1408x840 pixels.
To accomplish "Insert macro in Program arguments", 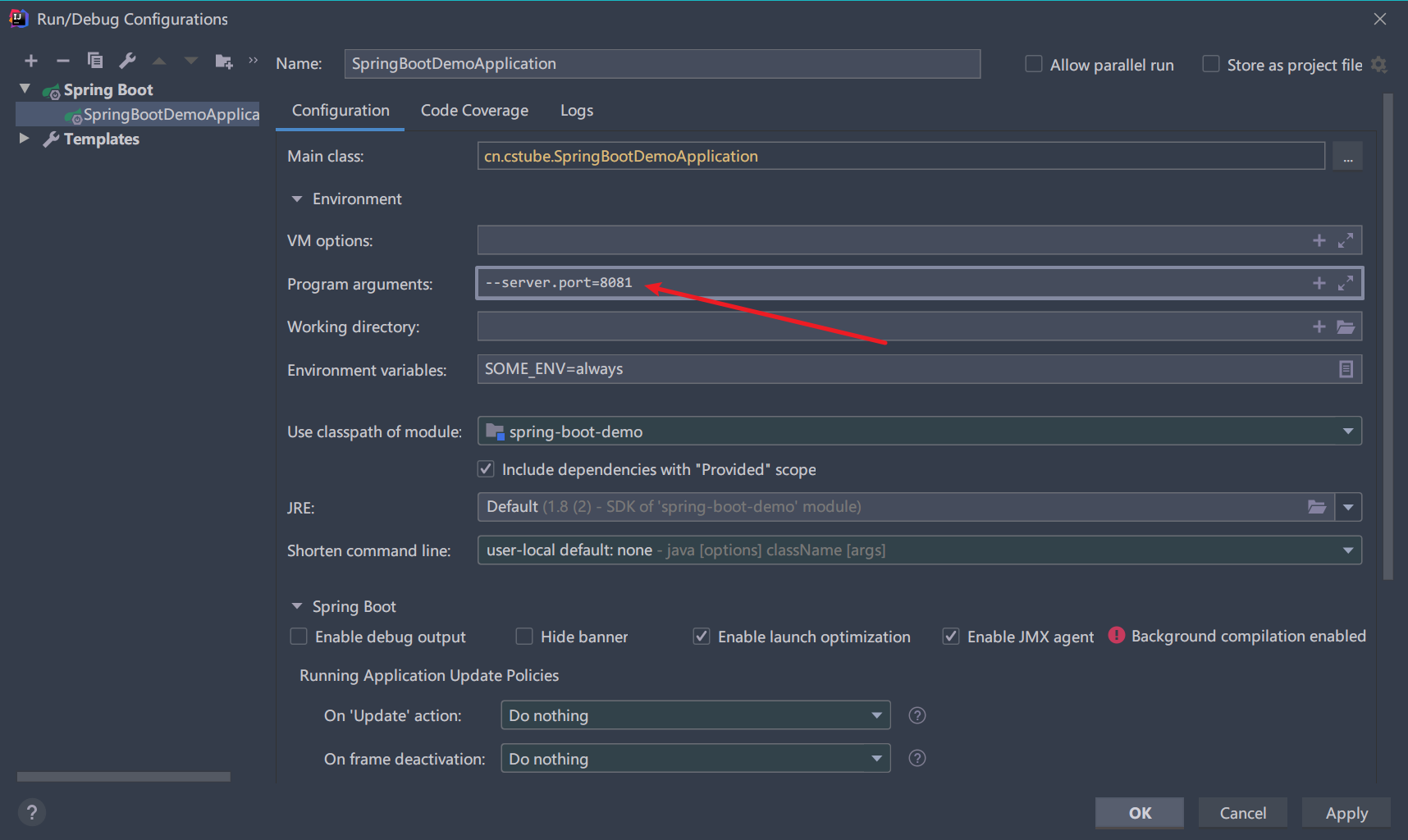I will [x=1319, y=283].
